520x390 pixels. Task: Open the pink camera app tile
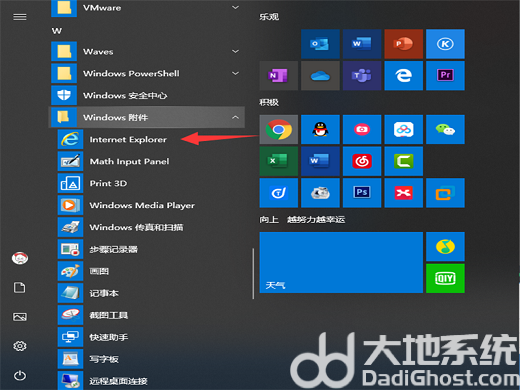pos(362,129)
